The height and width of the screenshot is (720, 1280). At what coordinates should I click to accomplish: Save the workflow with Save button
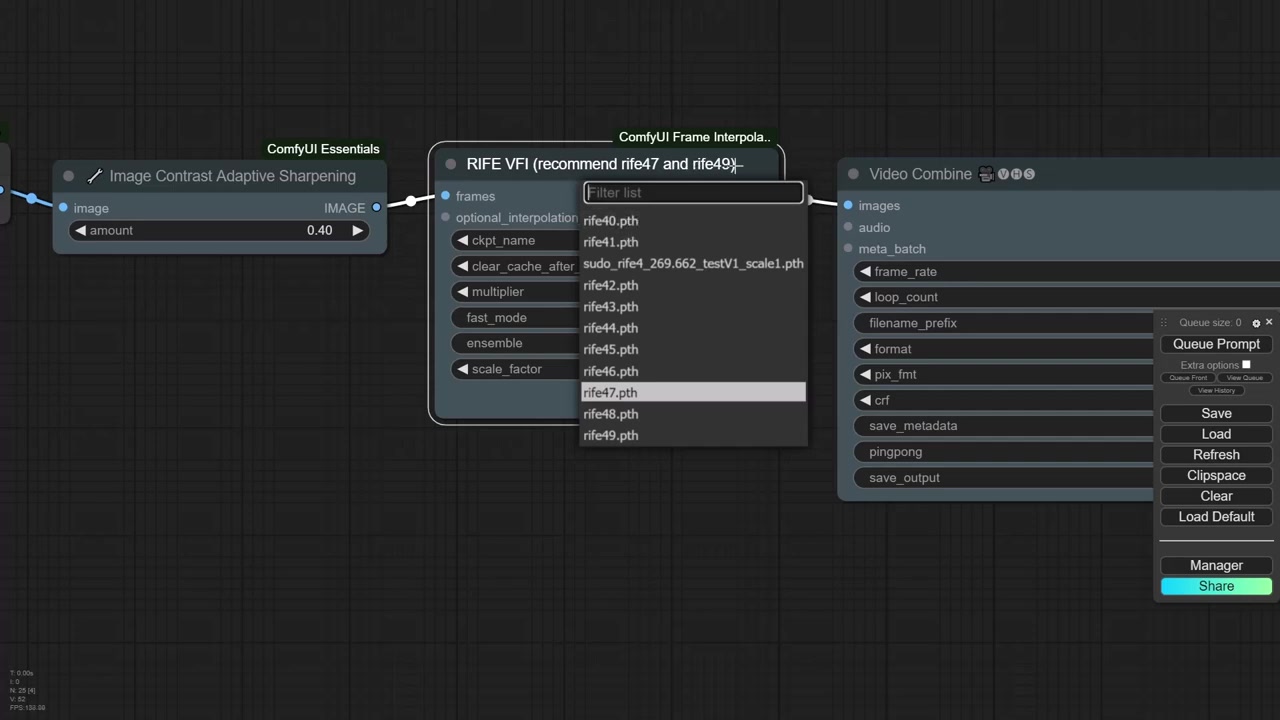(1216, 413)
